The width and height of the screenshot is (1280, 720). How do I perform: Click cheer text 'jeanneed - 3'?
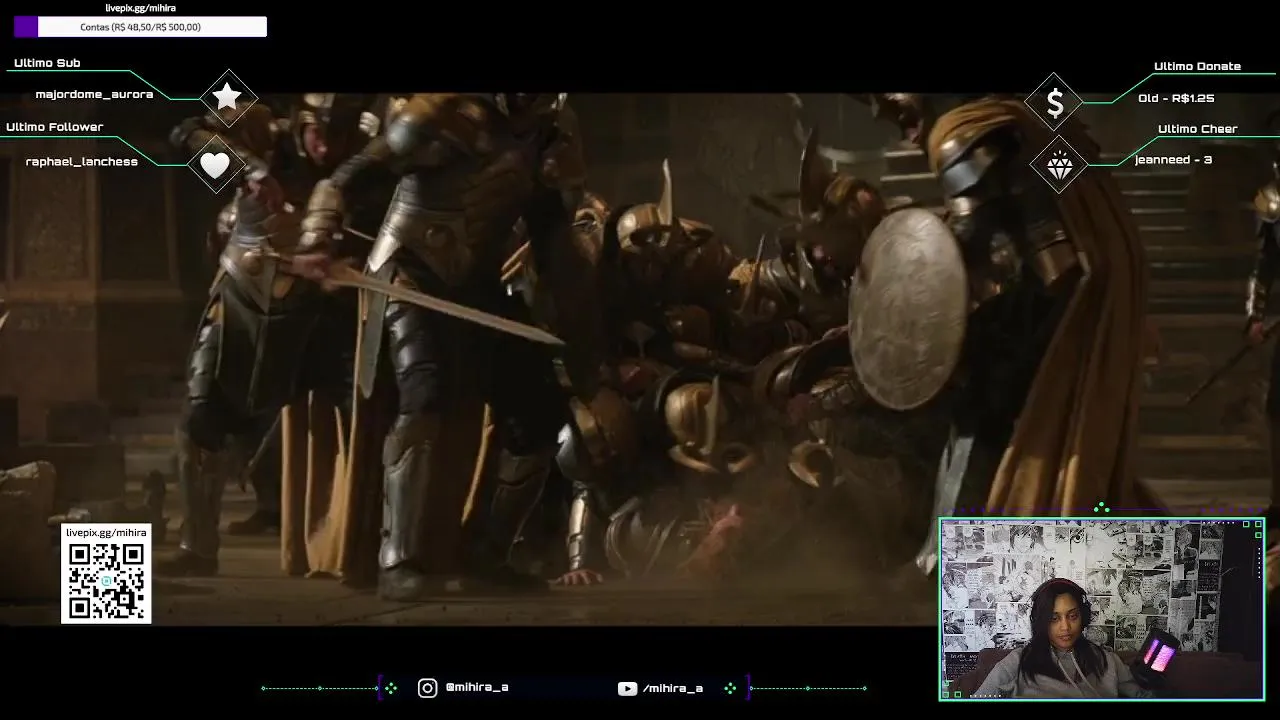point(1173,160)
